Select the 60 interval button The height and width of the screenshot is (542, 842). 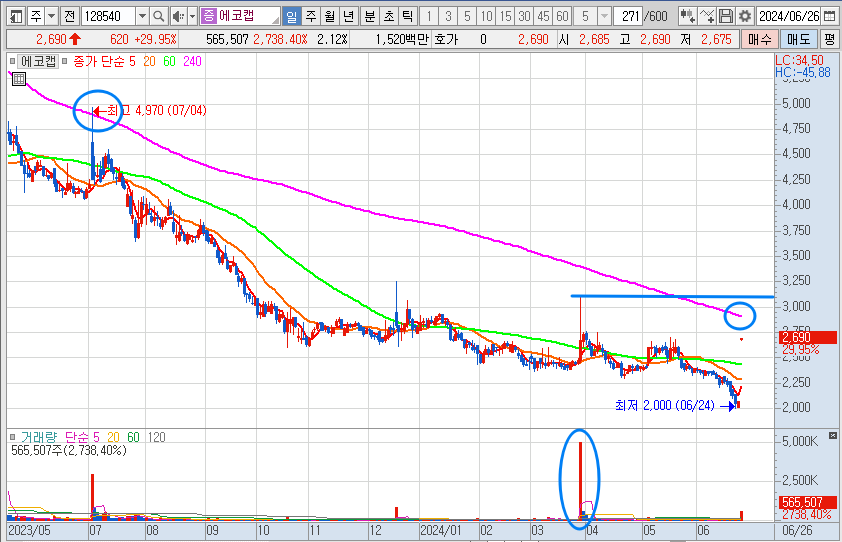point(562,16)
